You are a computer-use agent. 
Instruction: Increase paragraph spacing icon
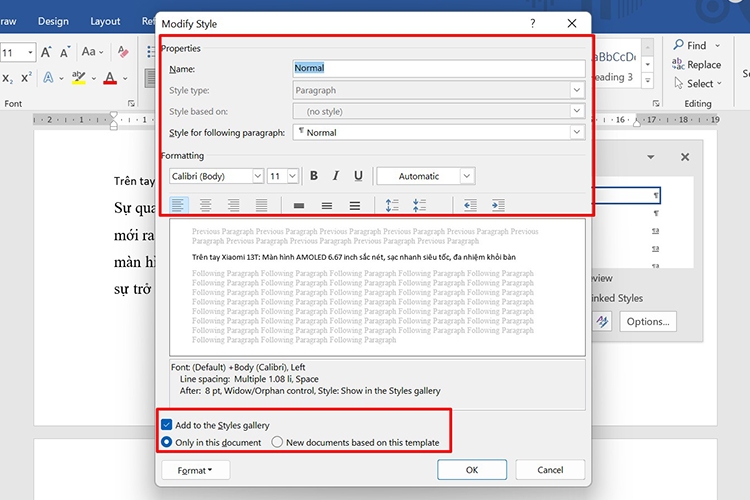(392, 206)
